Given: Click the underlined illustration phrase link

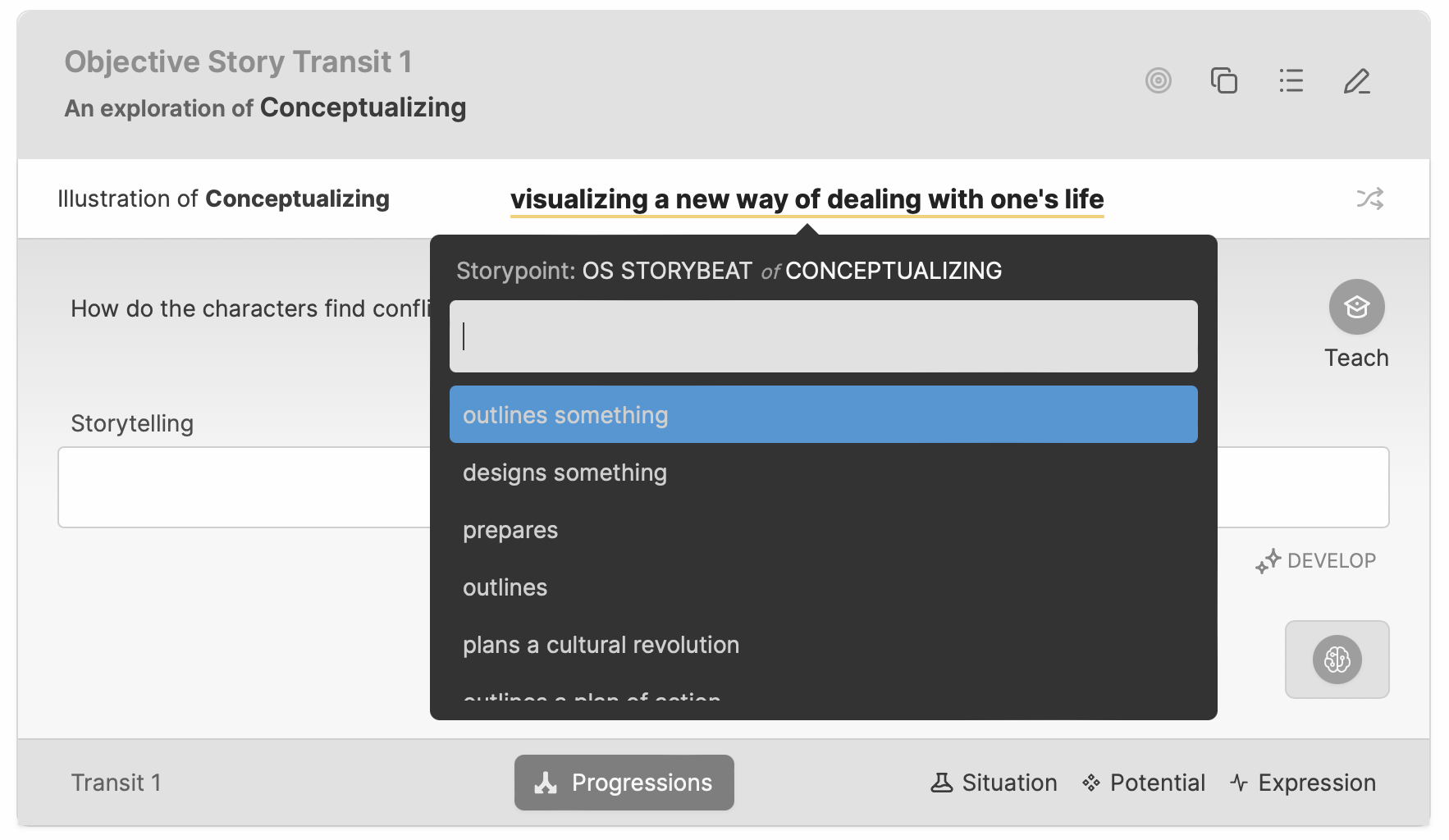Looking at the screenshot, I should click(807, 199).
